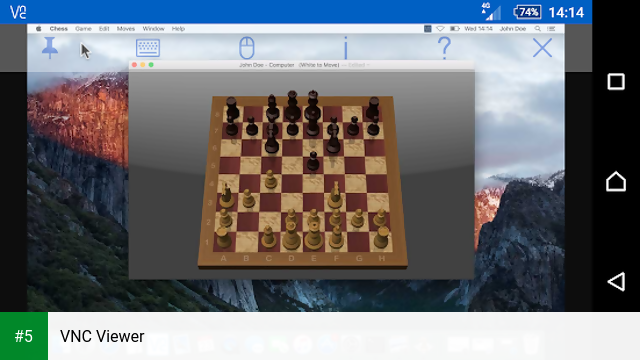Toggle the pin toolbar icon
The width and height of the screenshot is (640, 360).
pos(50,48)
